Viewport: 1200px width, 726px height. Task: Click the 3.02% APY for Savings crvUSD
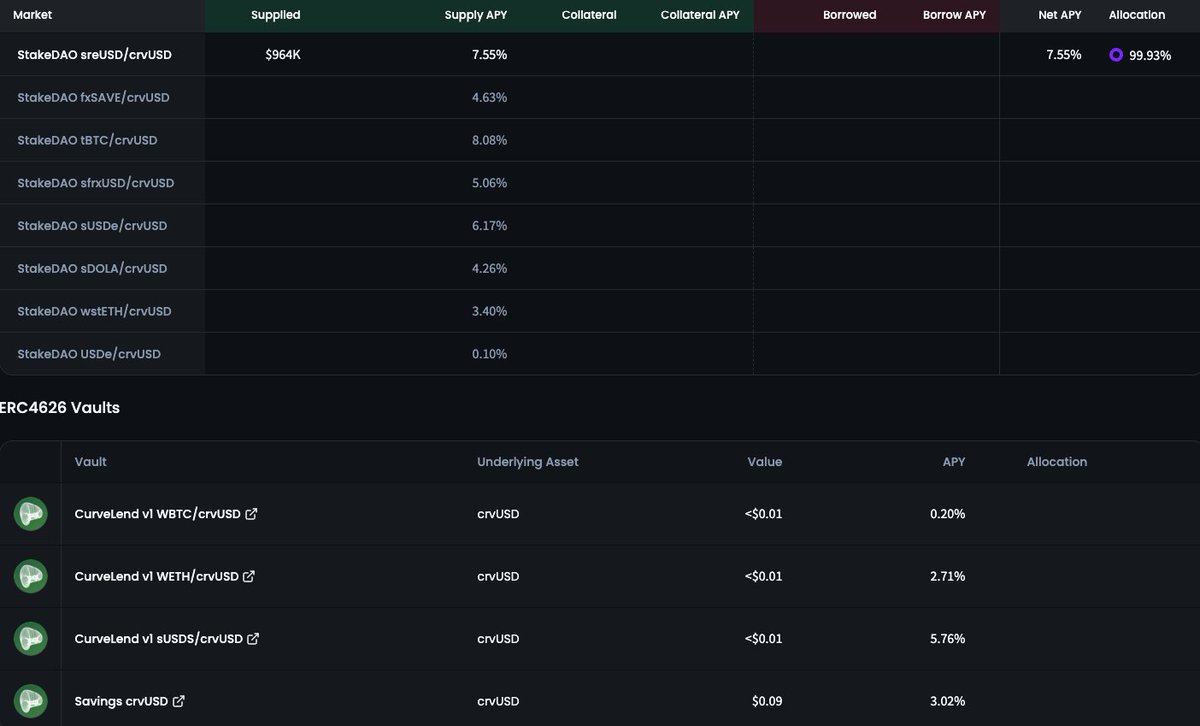pos(947,701)
